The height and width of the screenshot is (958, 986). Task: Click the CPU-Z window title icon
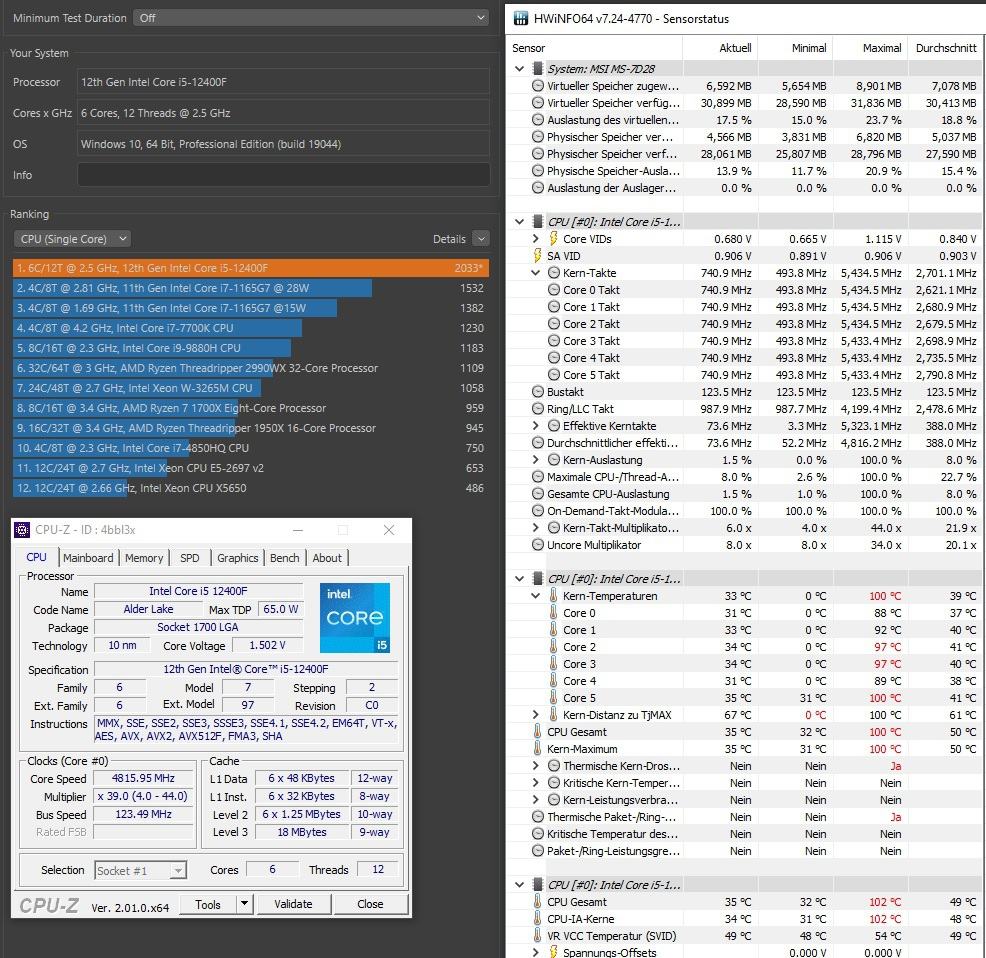coord(22,530)
